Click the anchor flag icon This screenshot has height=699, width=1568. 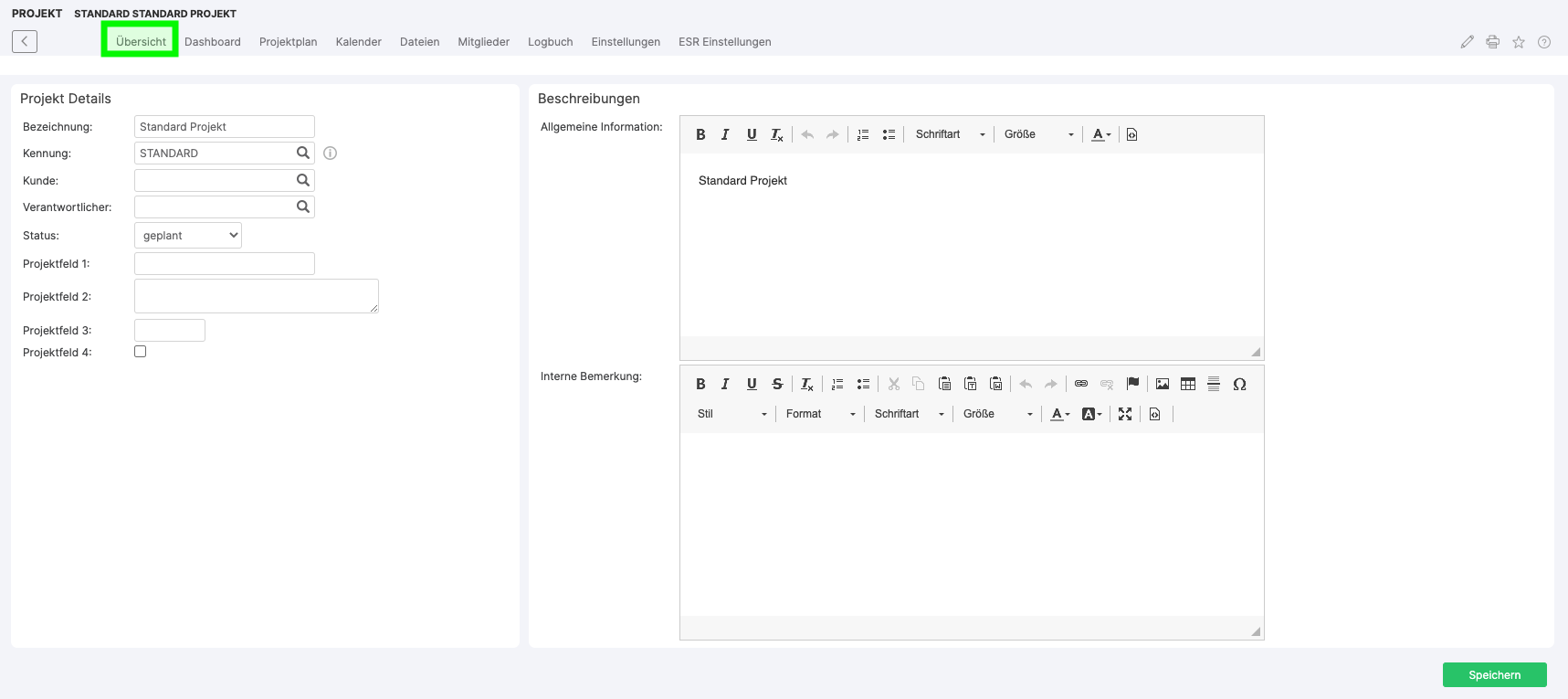(x=1132, y=384)
